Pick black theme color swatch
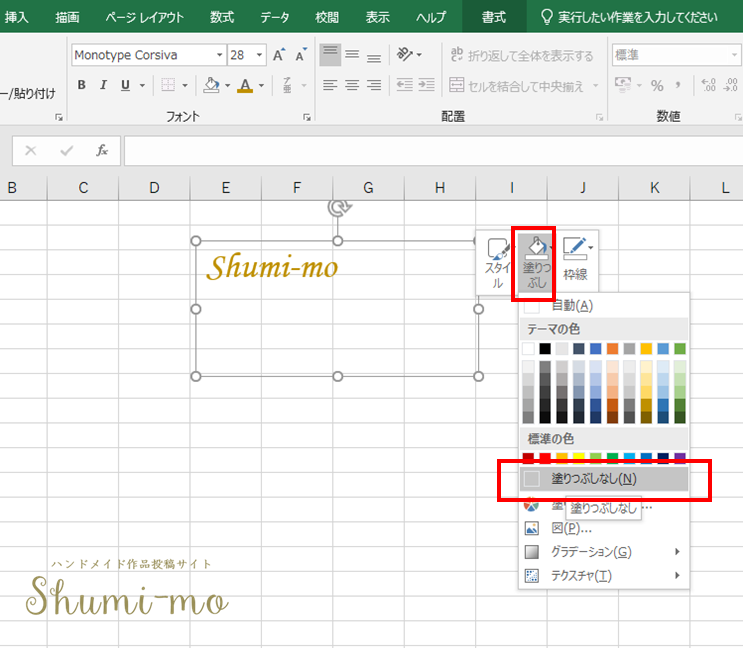743x648 pixels. pyautogui.click(x=545, y=349)
